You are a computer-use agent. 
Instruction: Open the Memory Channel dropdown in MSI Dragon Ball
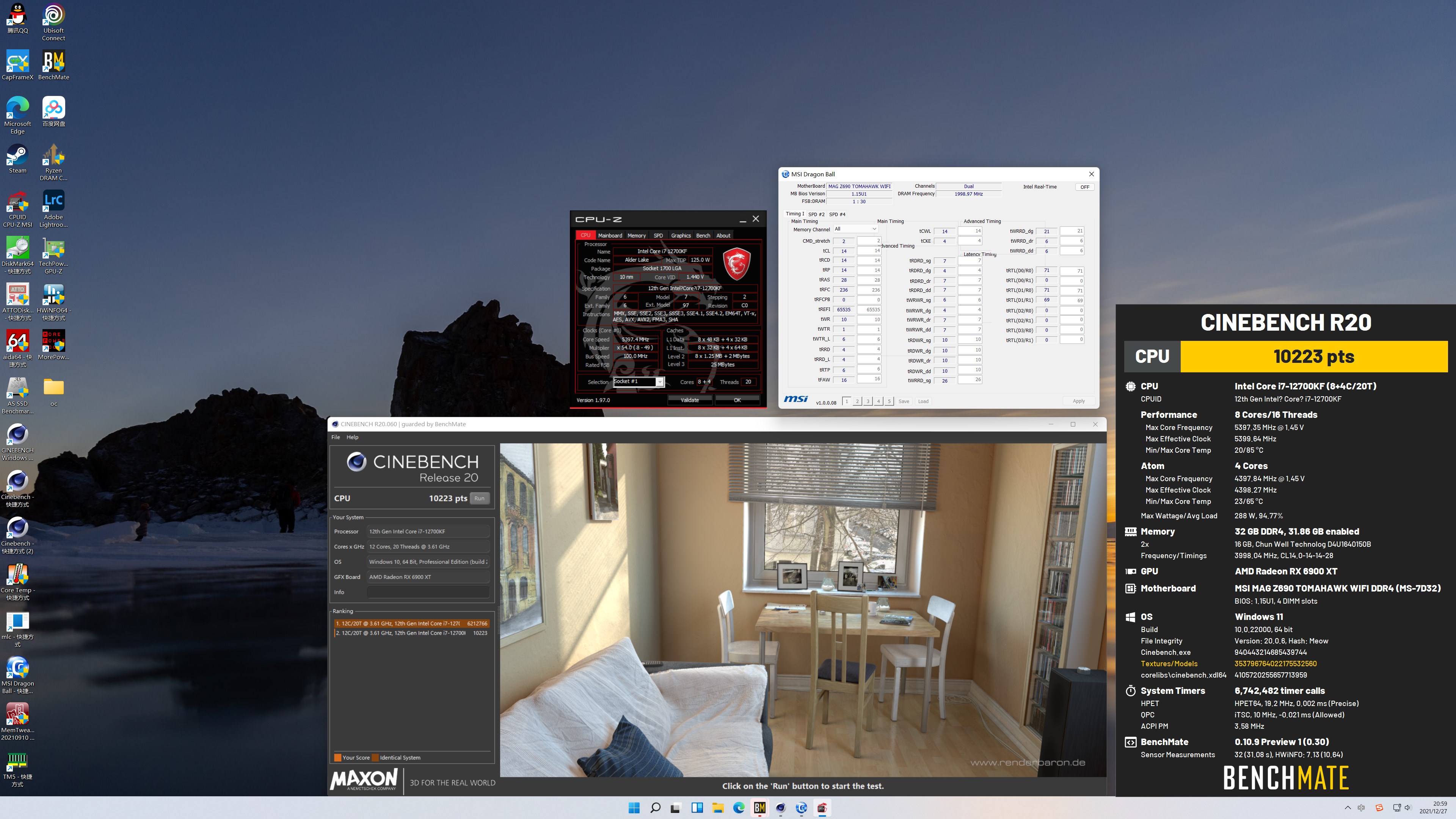856,229
